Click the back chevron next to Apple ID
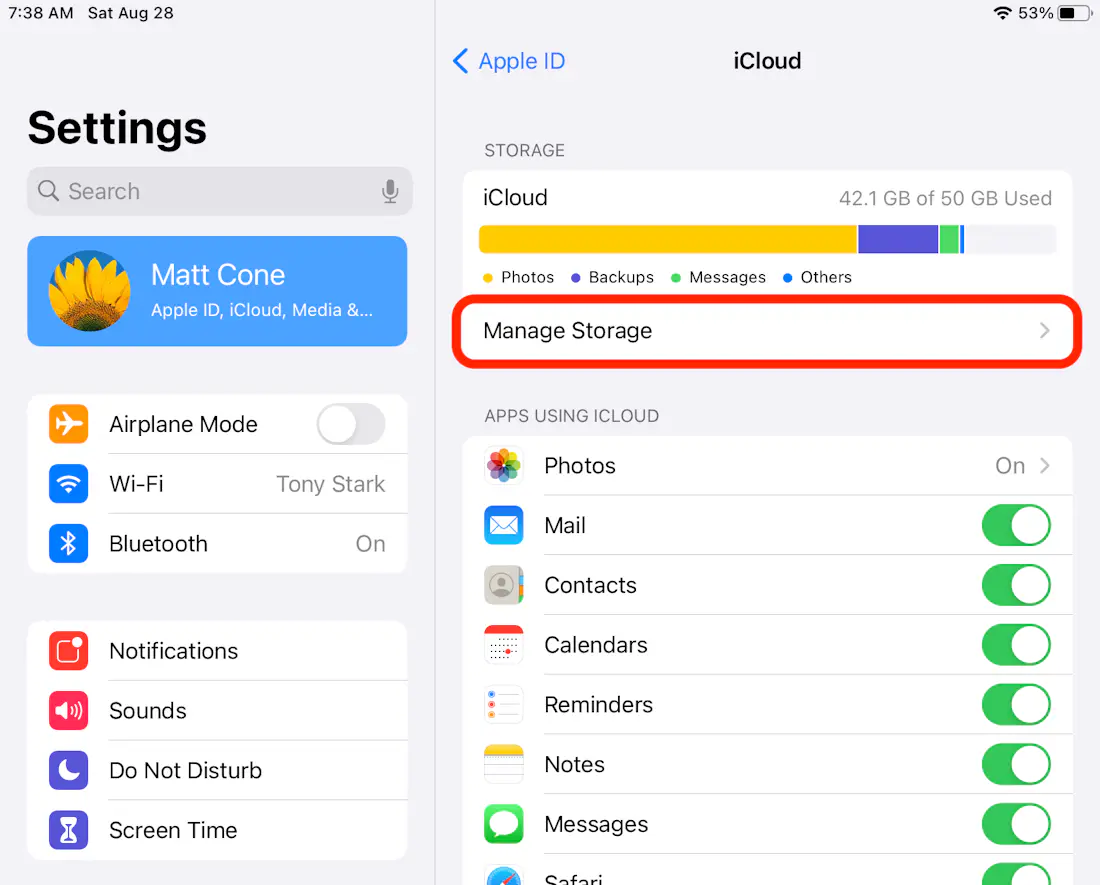The width and height of the screenshot is (1100, 885). [x=460, y=61]
